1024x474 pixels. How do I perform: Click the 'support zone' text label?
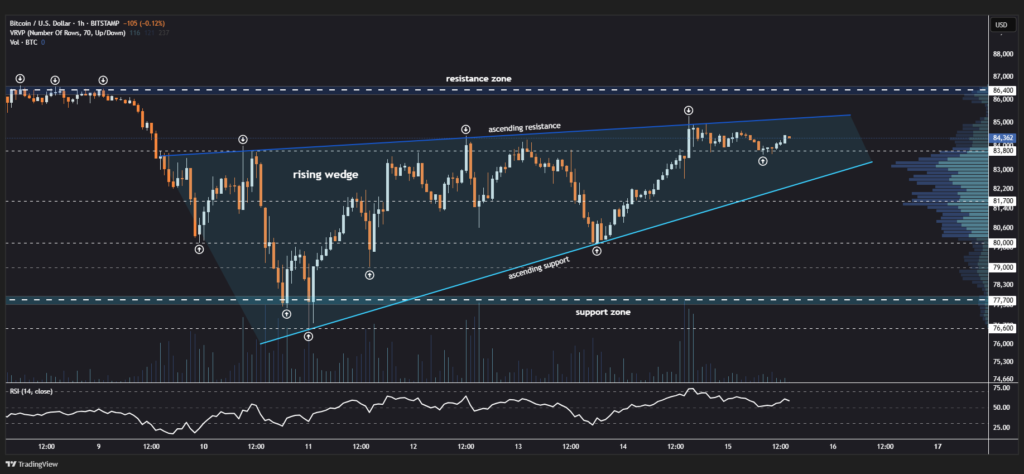coord(602,312)
